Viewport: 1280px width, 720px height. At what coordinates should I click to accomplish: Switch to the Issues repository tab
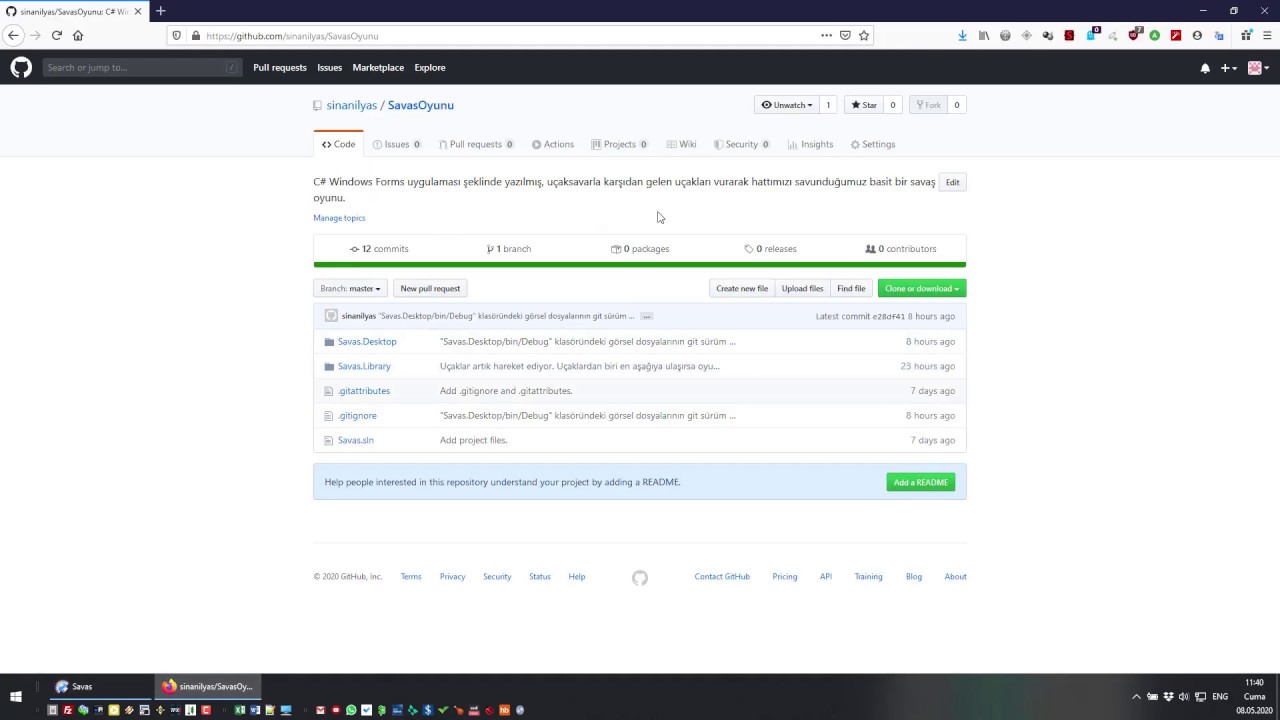397,144
